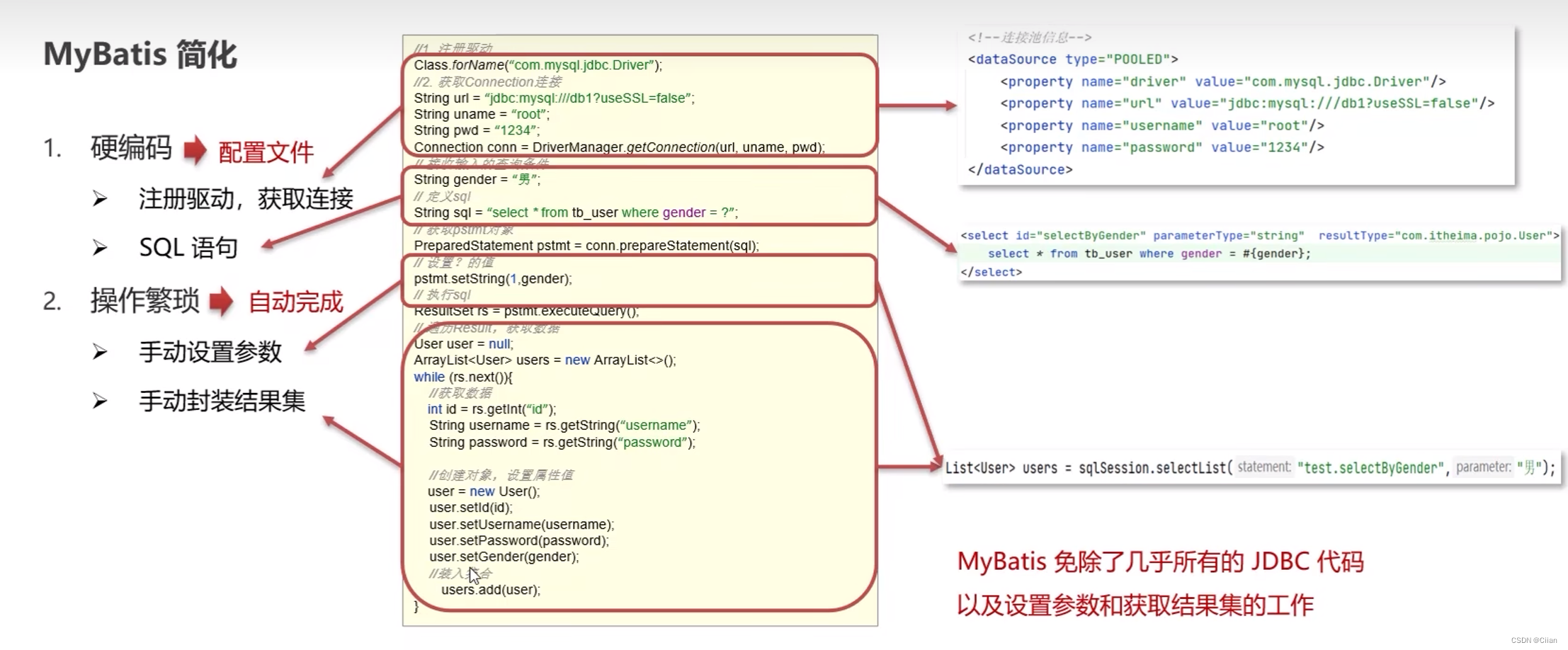Click the '操作繁琐' heading text
The image size is (1568, 650).
(144, 301)
